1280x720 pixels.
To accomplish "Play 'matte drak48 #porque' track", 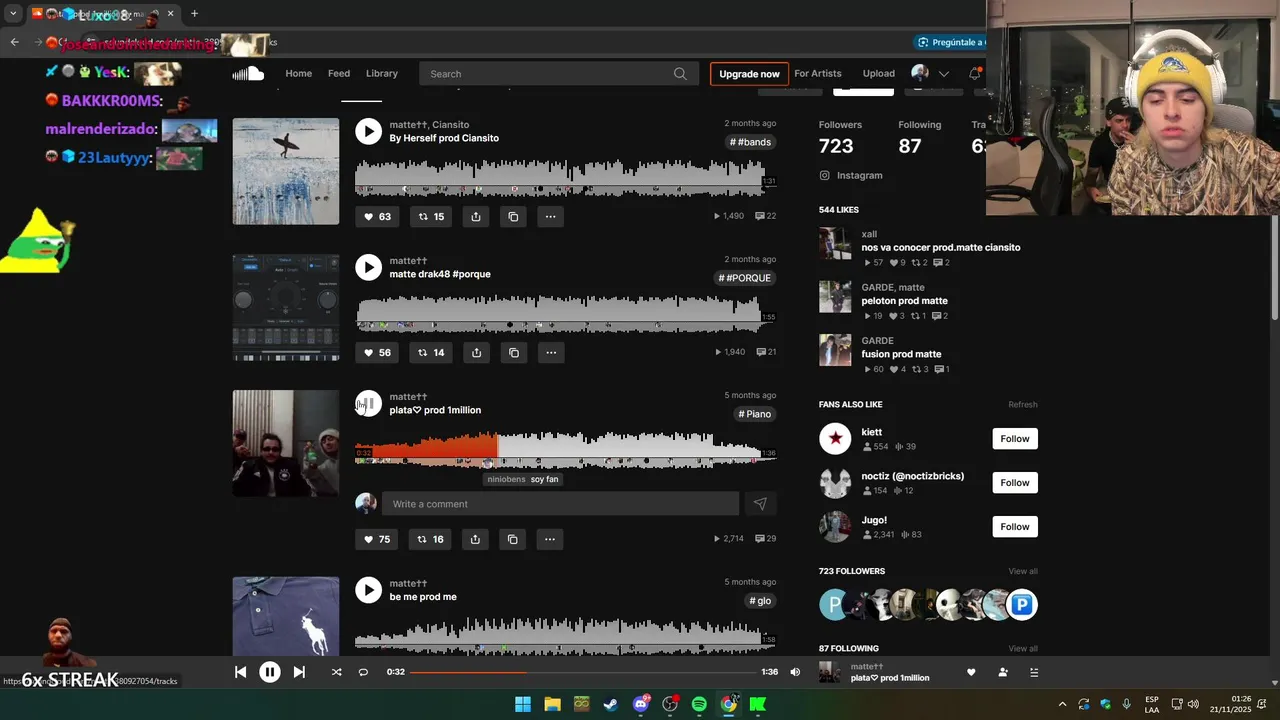I will tap(369, 267).
